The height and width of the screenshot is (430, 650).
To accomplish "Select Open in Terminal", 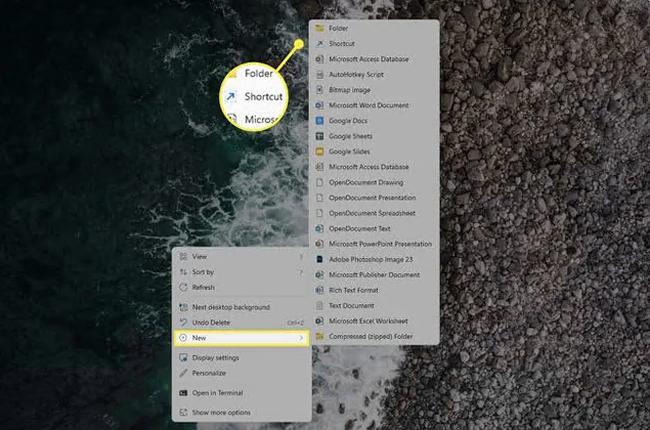I will pos(217,393).
